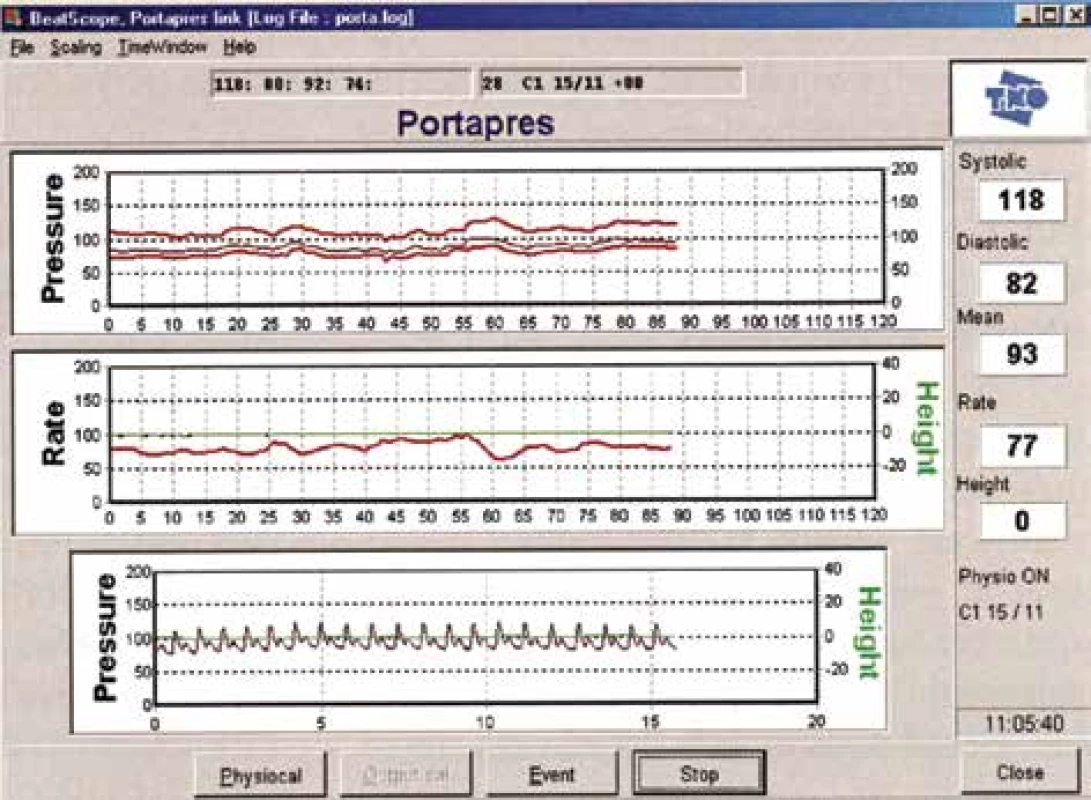Open the Help menu
The width and height of the screenshot is (1091, 800).
click(x=239, y=47)
